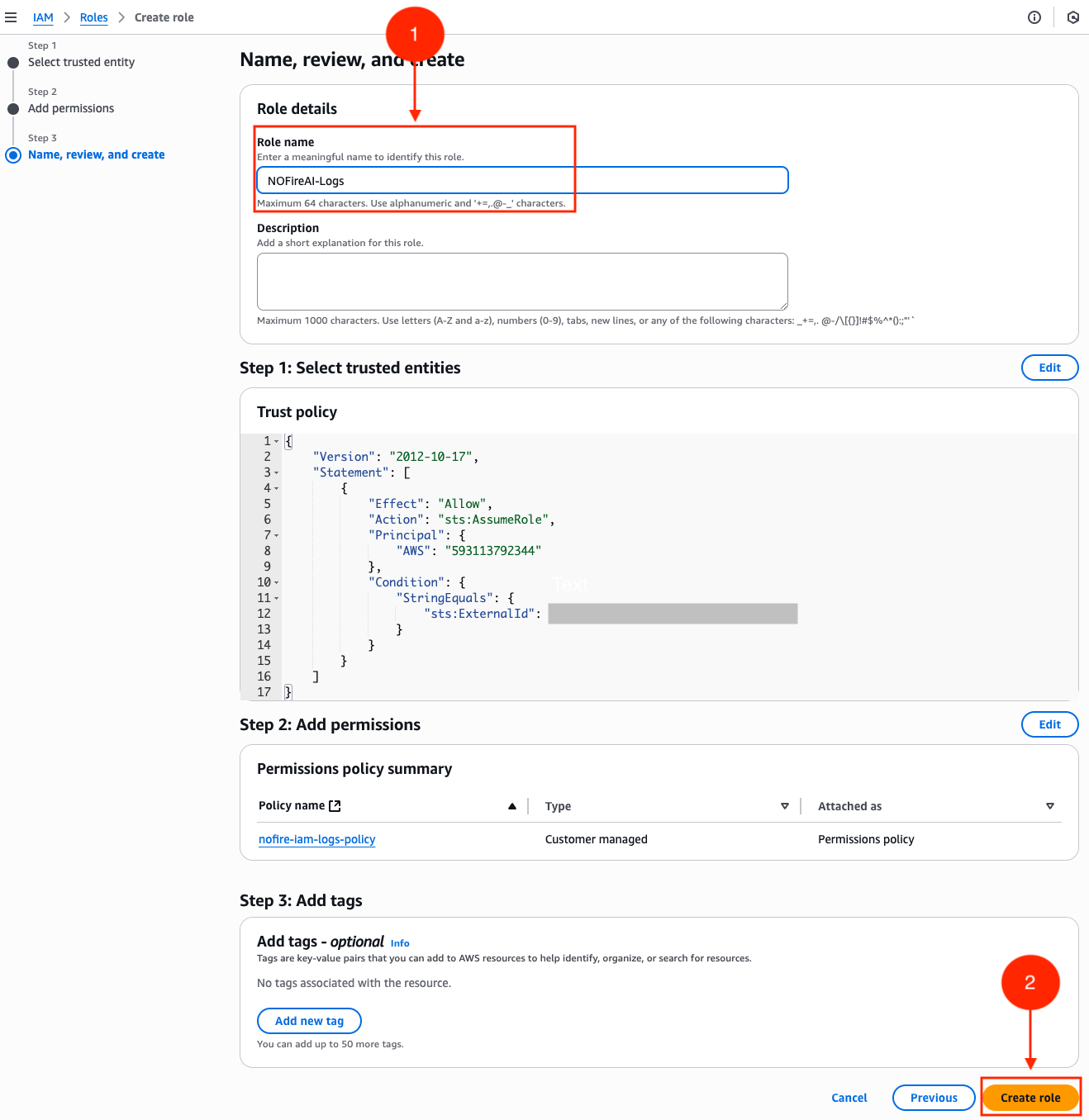Select the Step 3 radio indicator
The width and height of the screenshot is (1089, 1120).
13,154
